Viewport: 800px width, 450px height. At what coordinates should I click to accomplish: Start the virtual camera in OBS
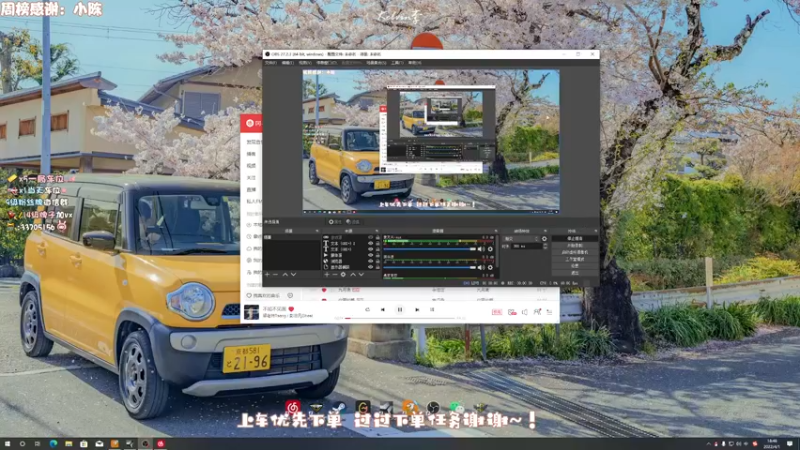[574, 252]
